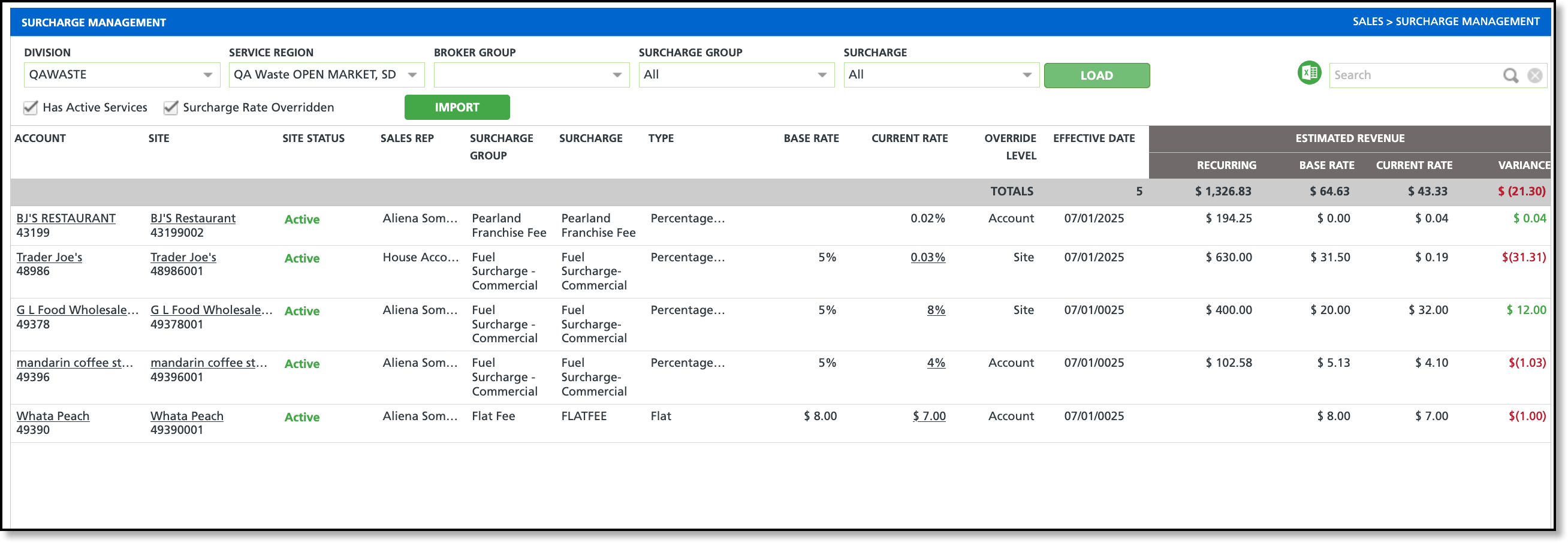
Task: Sort by the VARIANCE column header
Action: click(x=1524, y=165)
